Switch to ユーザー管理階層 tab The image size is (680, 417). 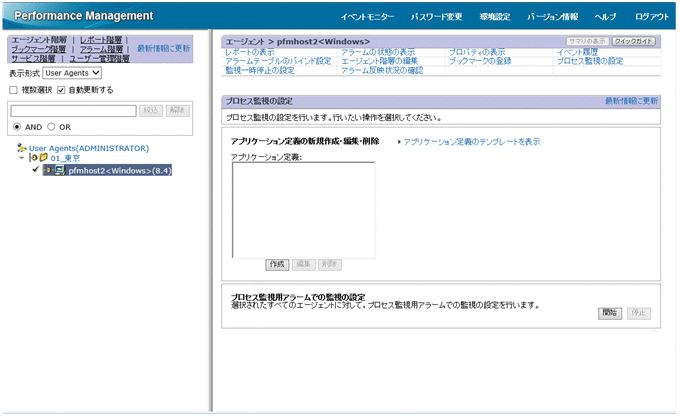pyautogui.click(x=99, y=59)
